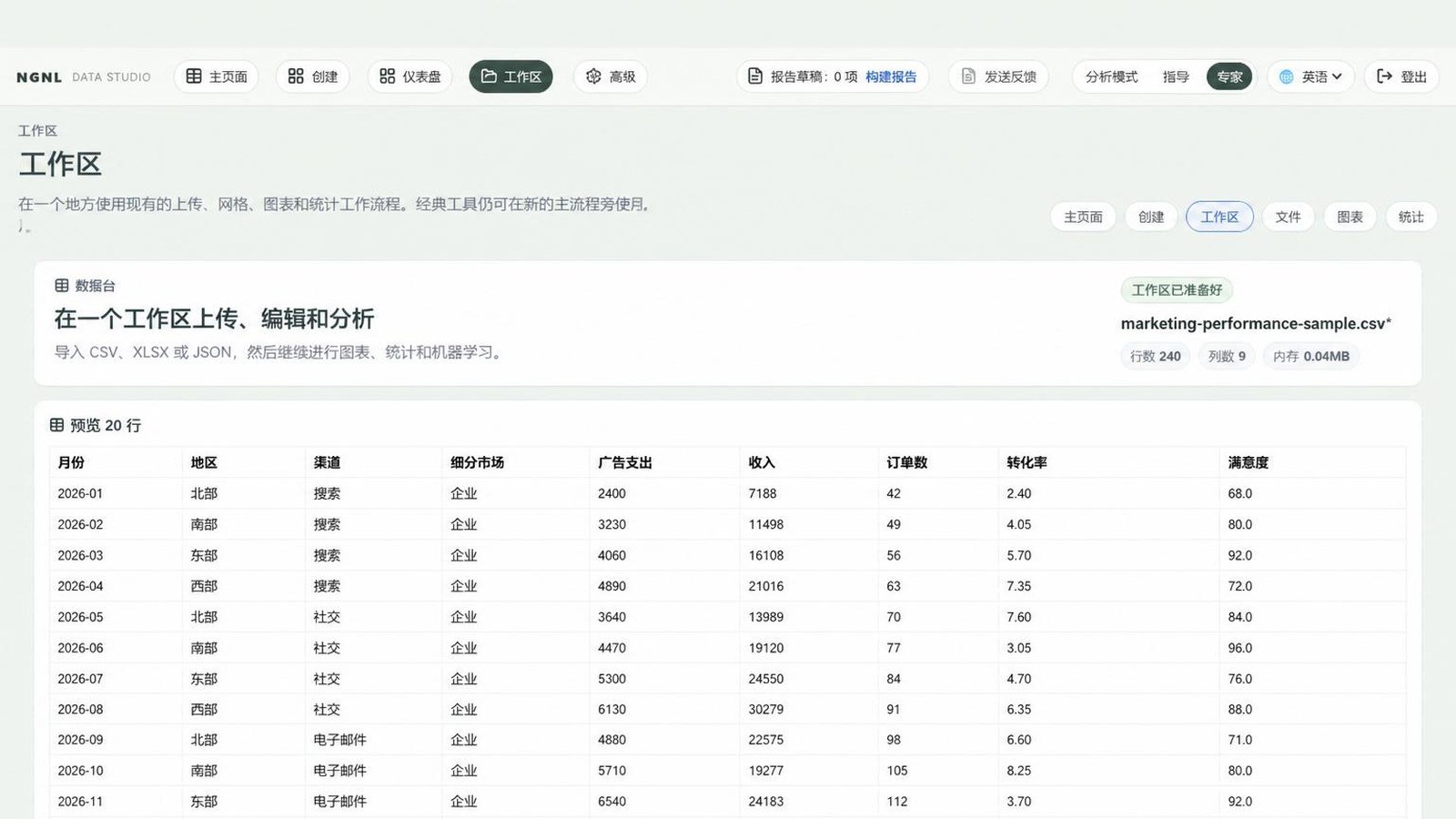Select the 工作区 top navigation tab

point(511,76)
